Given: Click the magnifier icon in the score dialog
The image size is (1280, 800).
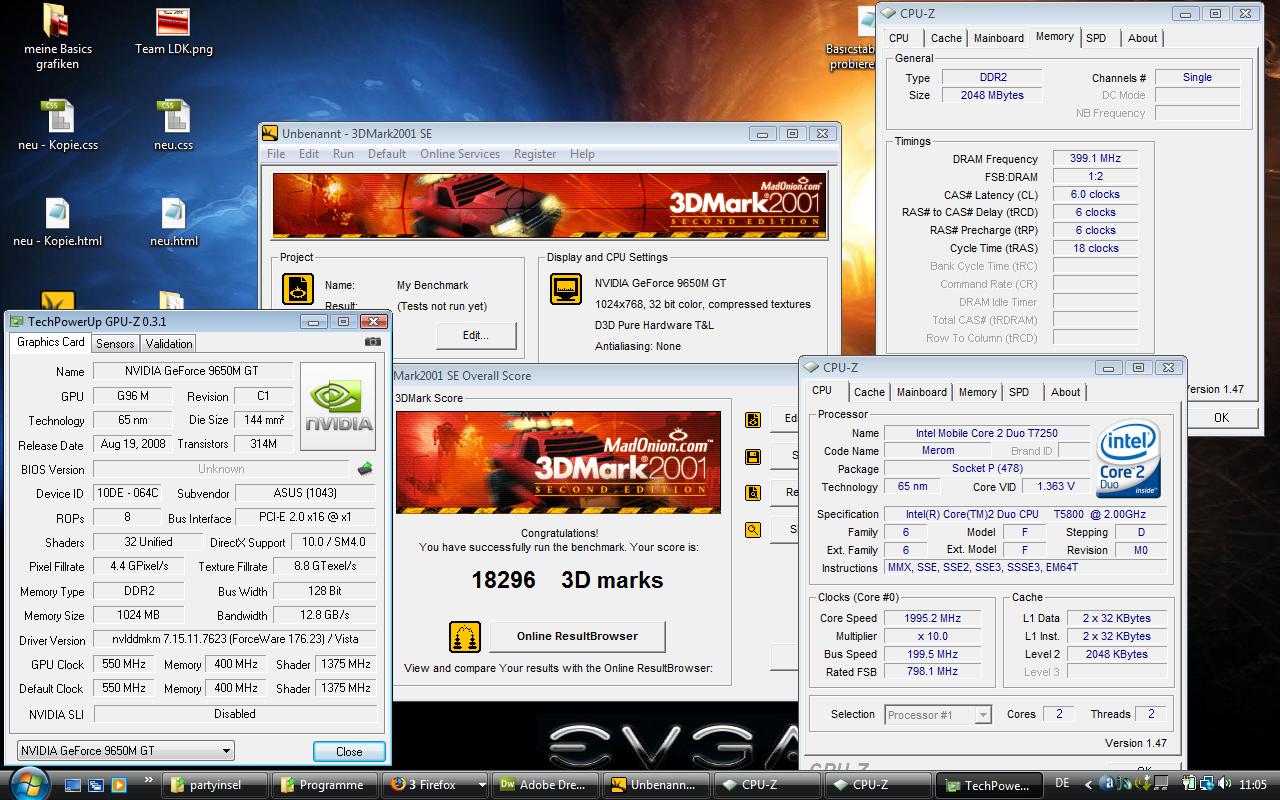Looking at the screenshot, I should click(753, 530).
